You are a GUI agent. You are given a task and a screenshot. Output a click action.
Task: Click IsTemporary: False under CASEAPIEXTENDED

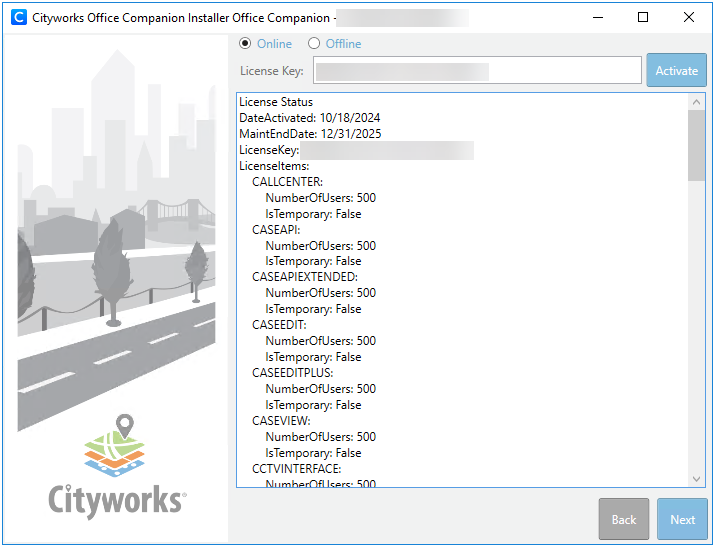(313, 309)
